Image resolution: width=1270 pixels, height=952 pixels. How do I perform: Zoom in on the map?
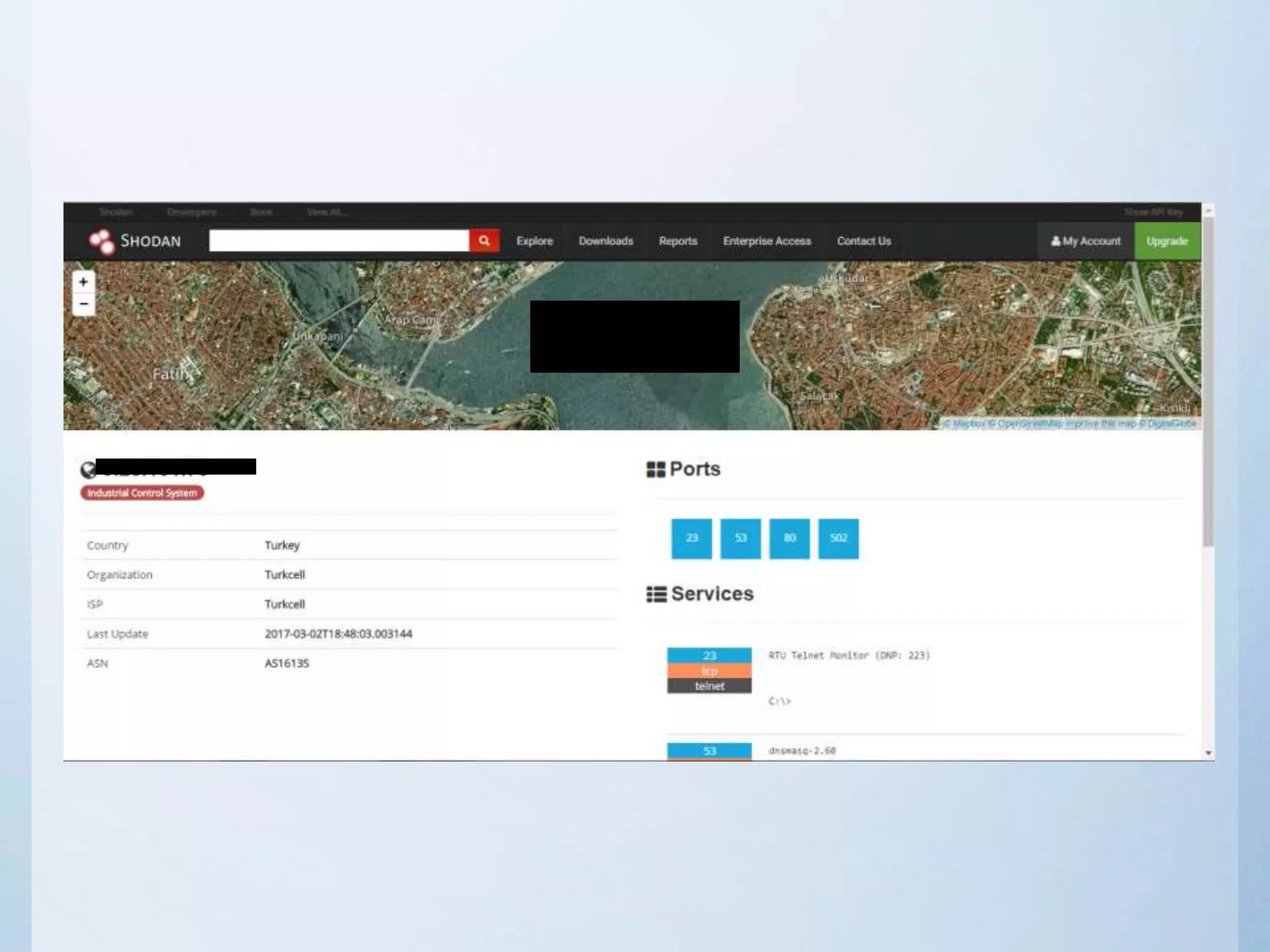tap(84, 282)
